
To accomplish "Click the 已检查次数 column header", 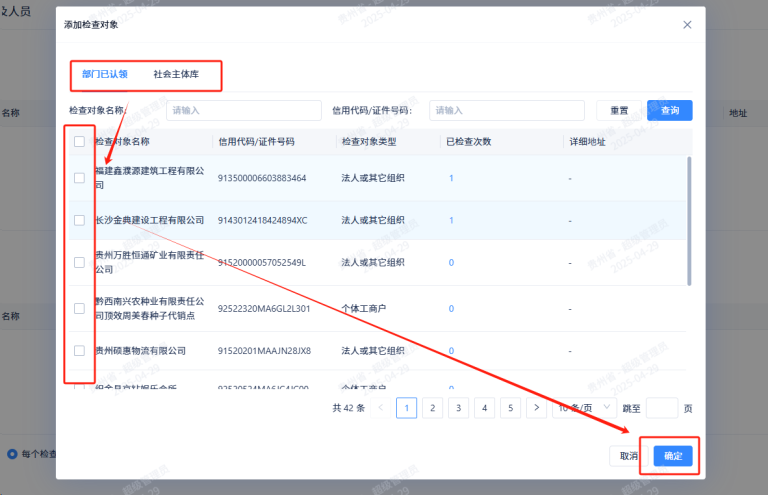I will point(469,141).
